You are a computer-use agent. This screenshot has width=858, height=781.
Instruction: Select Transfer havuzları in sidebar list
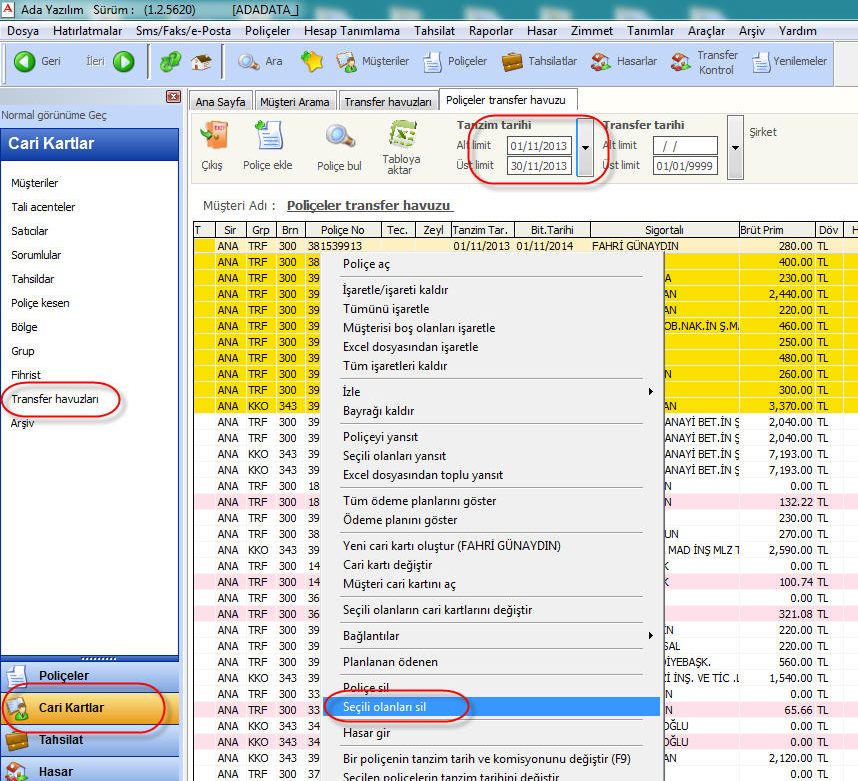[55, 399]
